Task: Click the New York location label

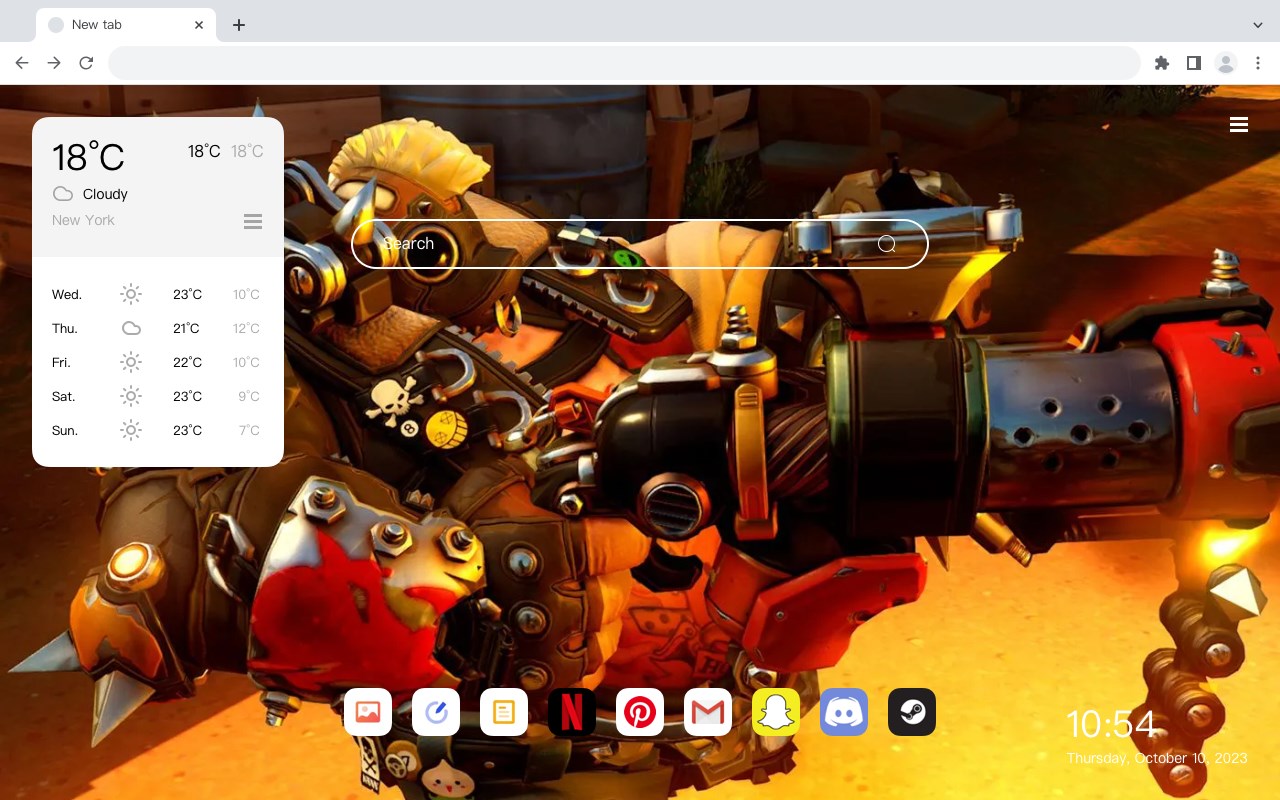Action: pyautogui.click(x=83, y=220)
